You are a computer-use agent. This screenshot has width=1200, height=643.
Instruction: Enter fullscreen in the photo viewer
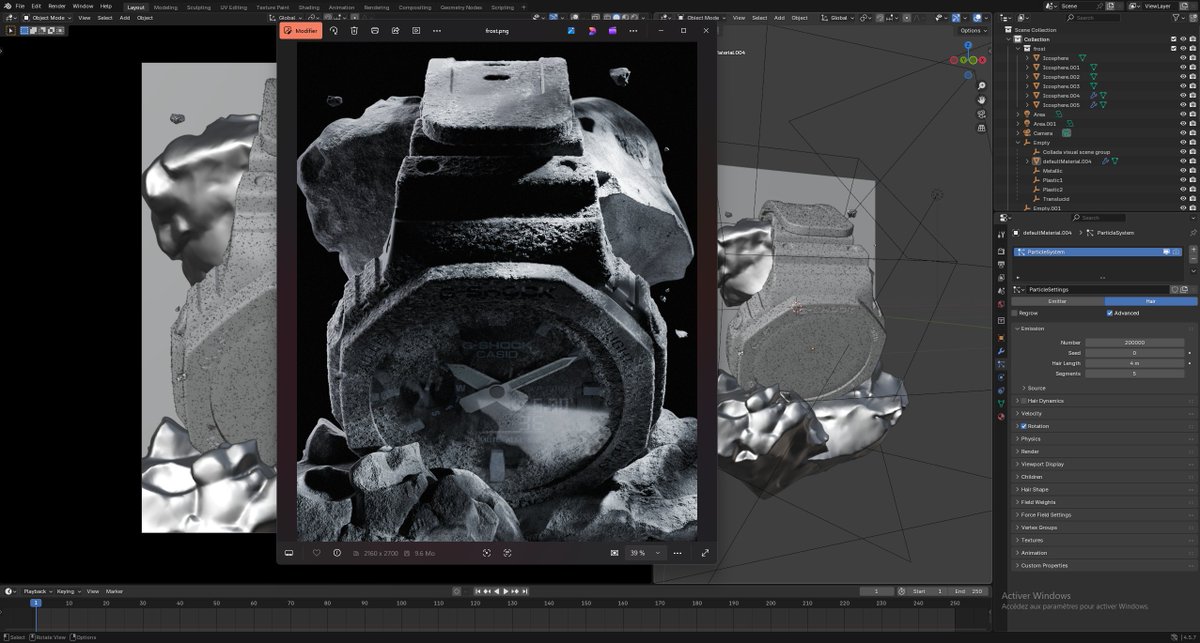(705, 552)
